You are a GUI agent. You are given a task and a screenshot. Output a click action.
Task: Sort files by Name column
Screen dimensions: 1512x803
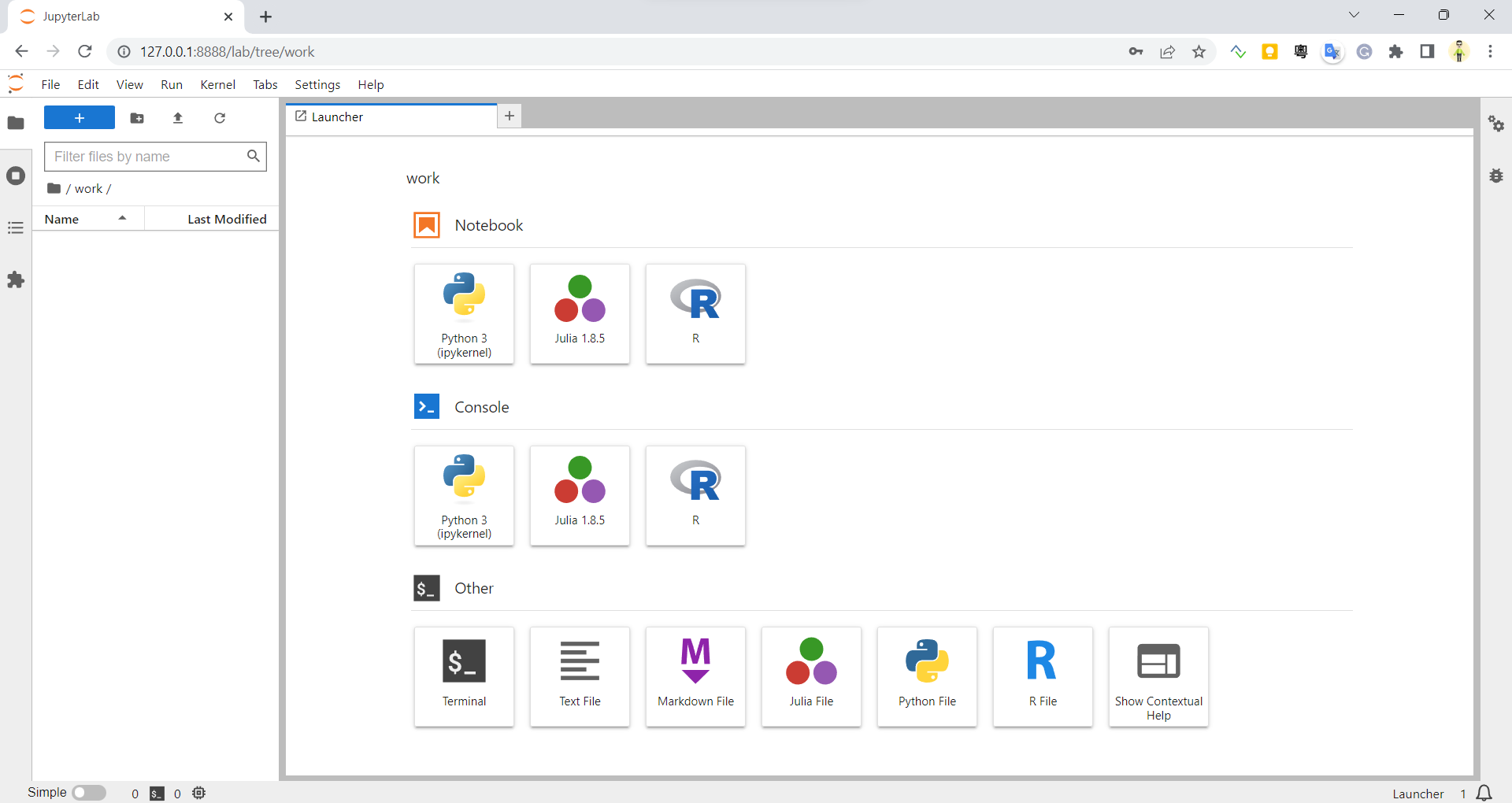pos(61,219)
